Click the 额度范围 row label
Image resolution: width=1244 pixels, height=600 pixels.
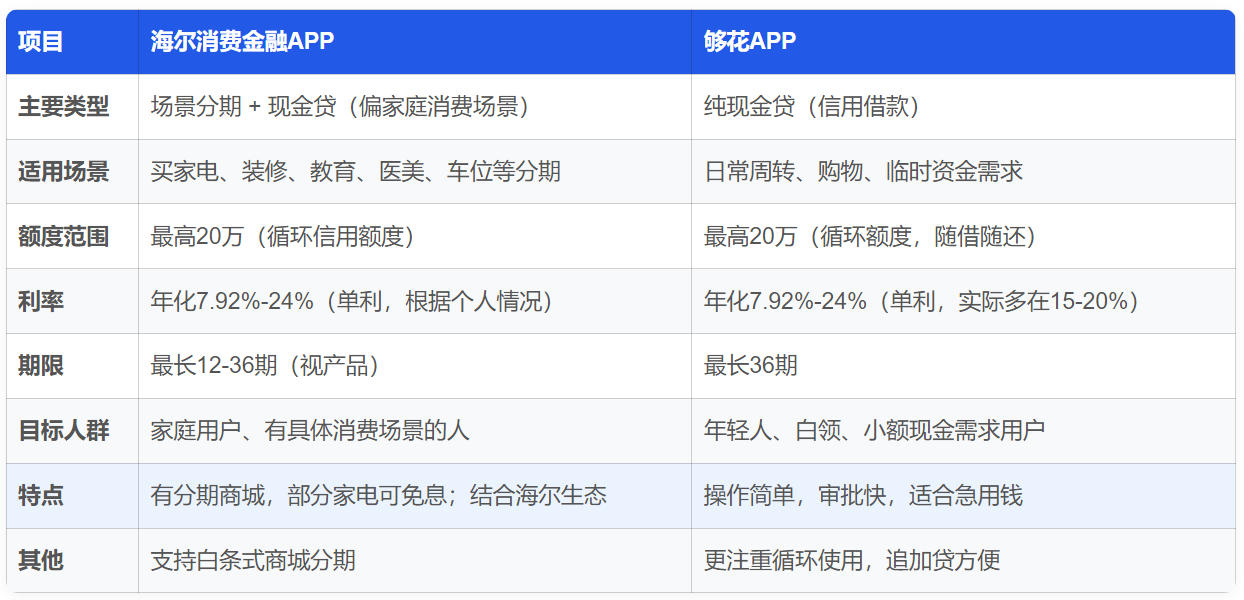pos(64,237)
